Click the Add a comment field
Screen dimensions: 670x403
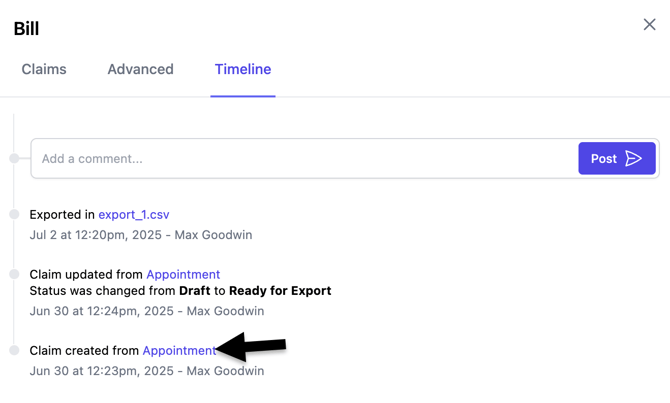tap(300, 158)
